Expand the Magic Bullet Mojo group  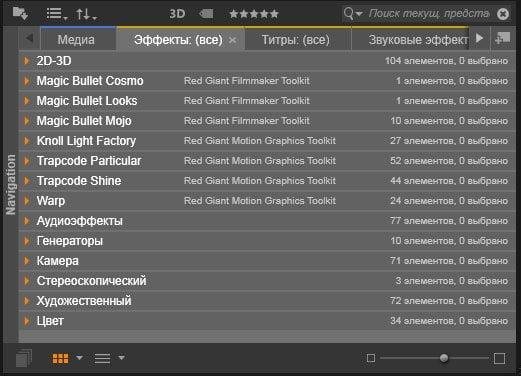tap(27, 121)
